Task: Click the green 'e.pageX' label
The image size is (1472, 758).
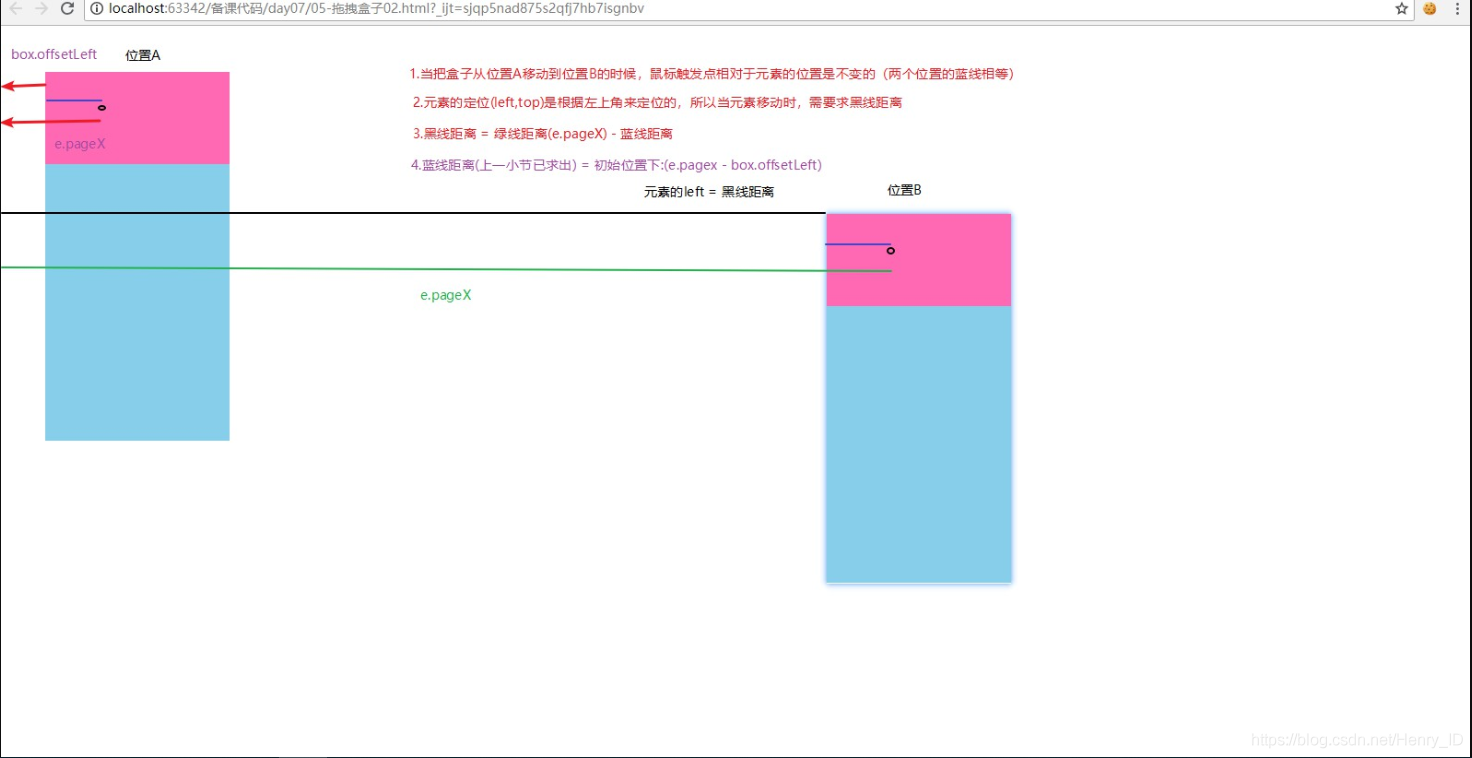Action: pyautogui.click(x=446, y=295)
